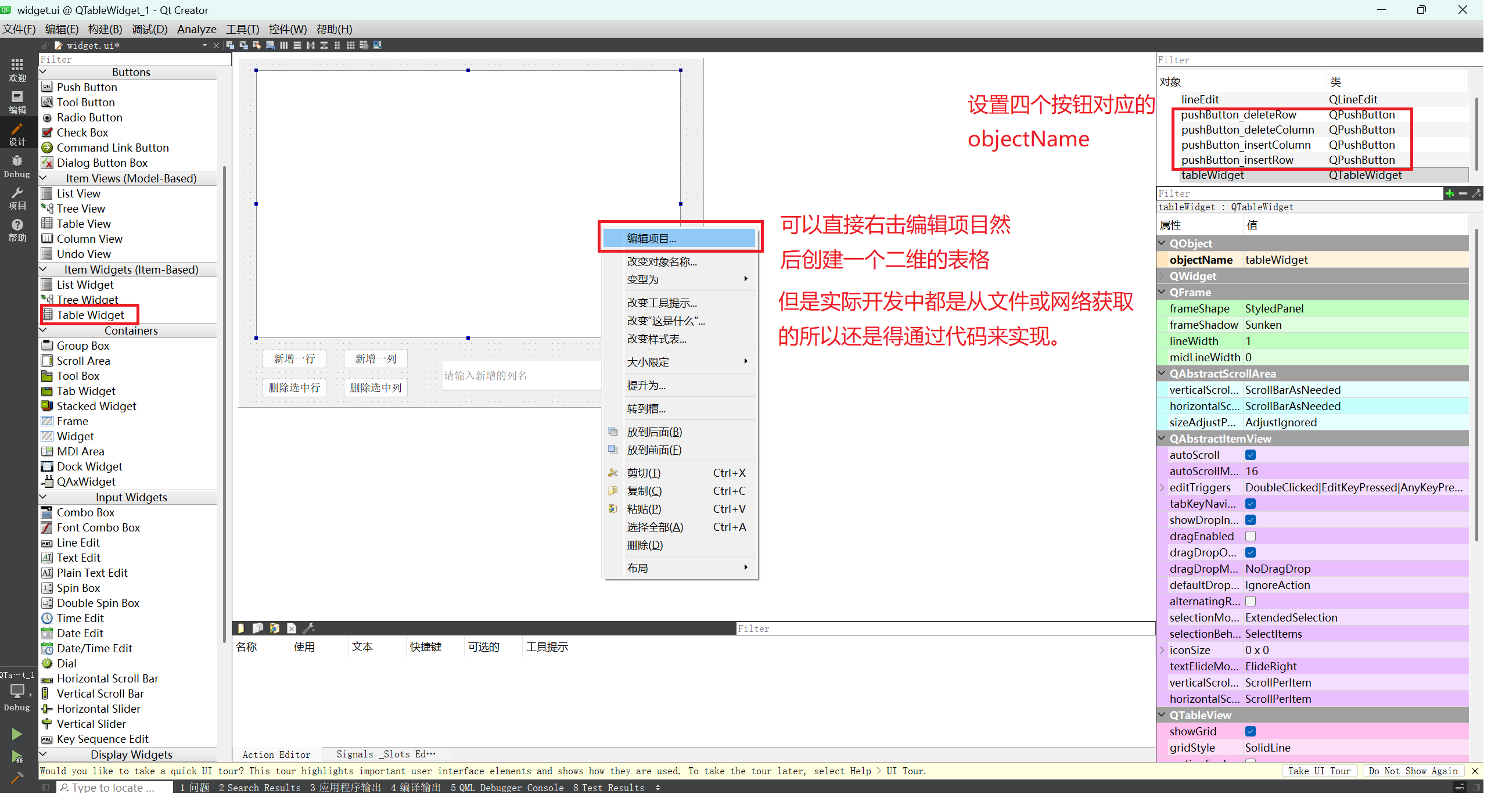Expand the editTriggers property
Viewport: 1509px width, 812px height.
click(x=1162, y=488)
